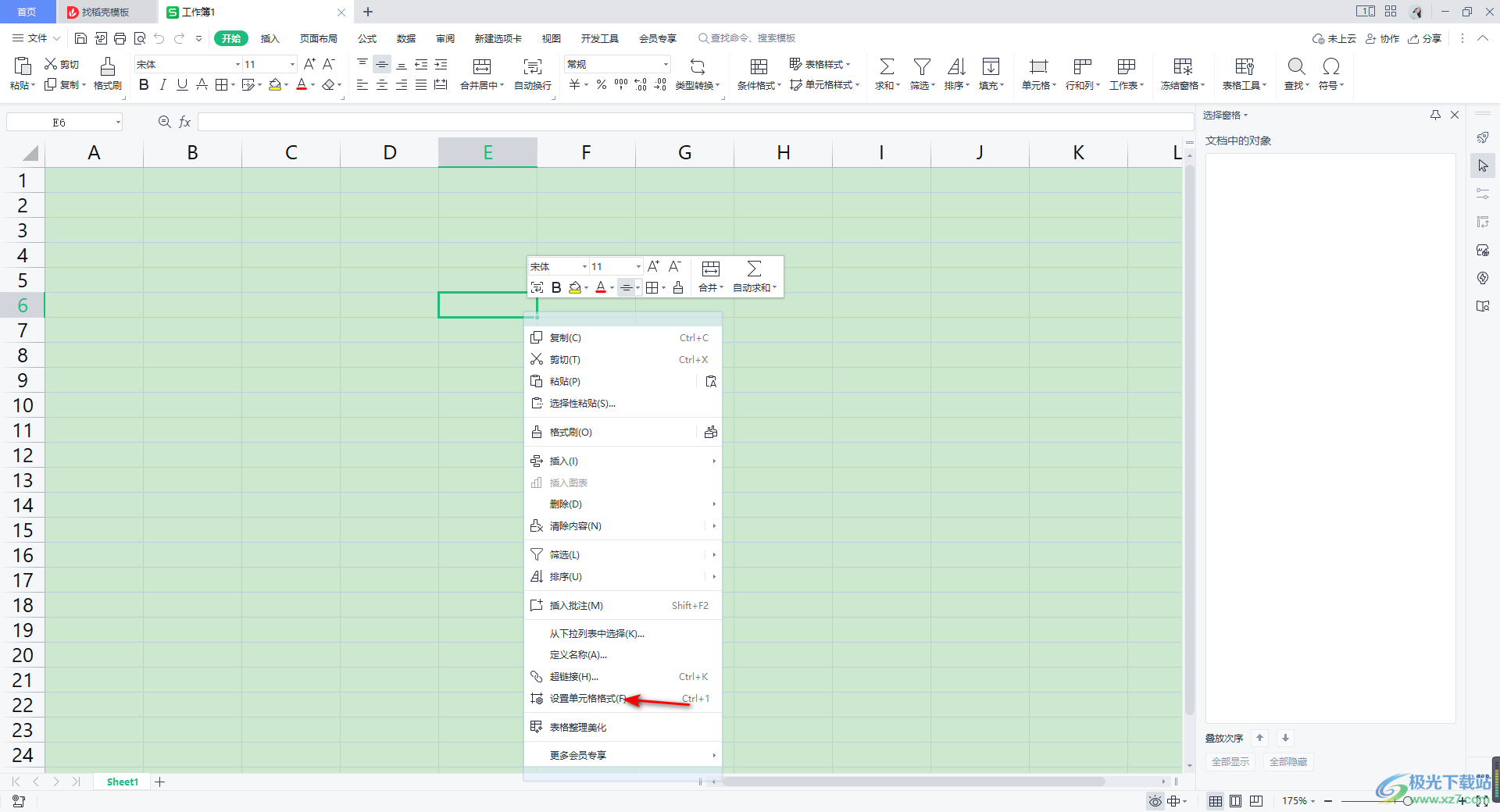The width and height of the screenshot is (1500, 812).
Task: Click the Sum (求和) icon in the ribbon
Action: [x=887, y=66]
